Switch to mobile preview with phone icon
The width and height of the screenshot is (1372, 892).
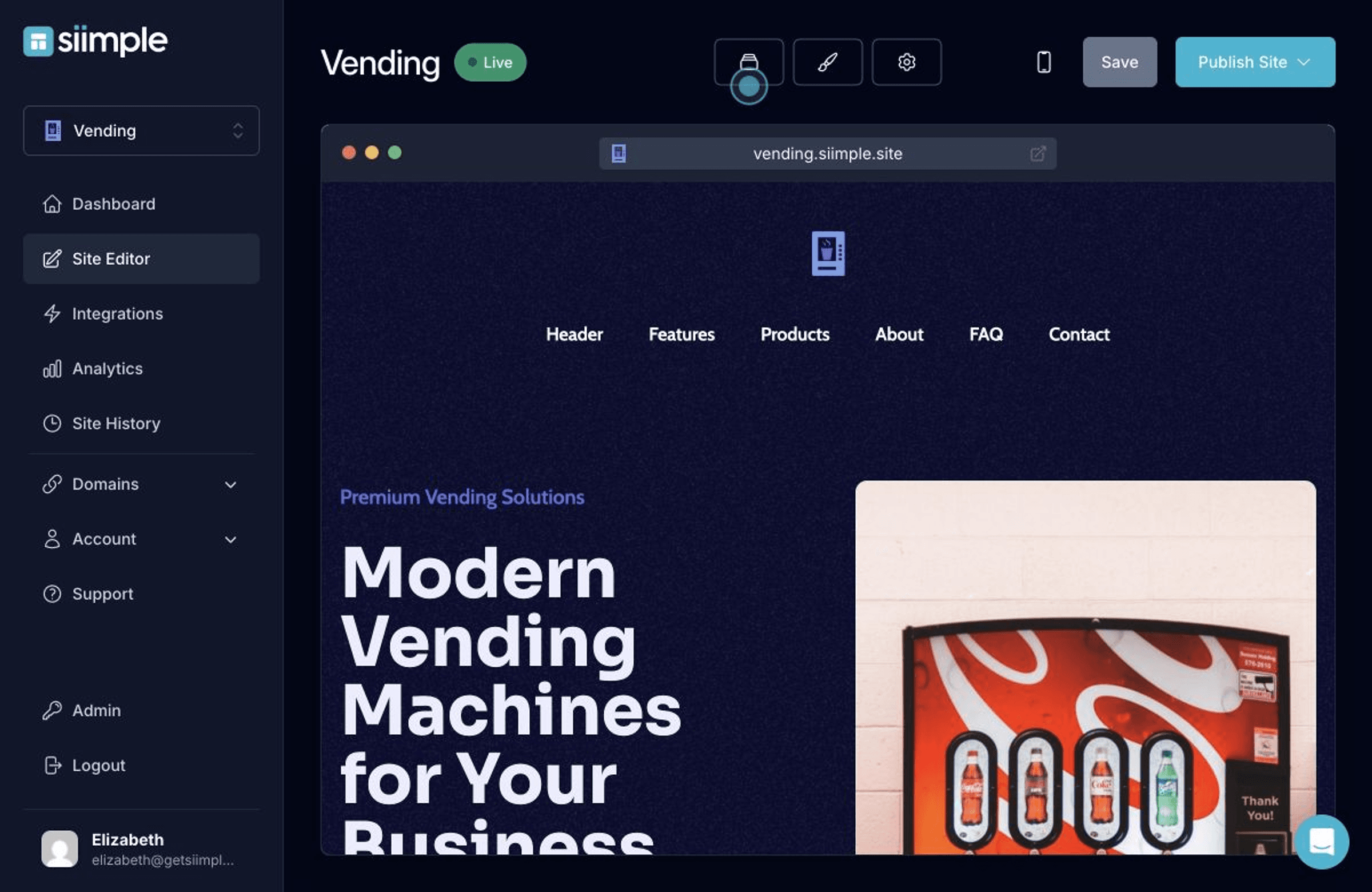[x=1043, y=62]
